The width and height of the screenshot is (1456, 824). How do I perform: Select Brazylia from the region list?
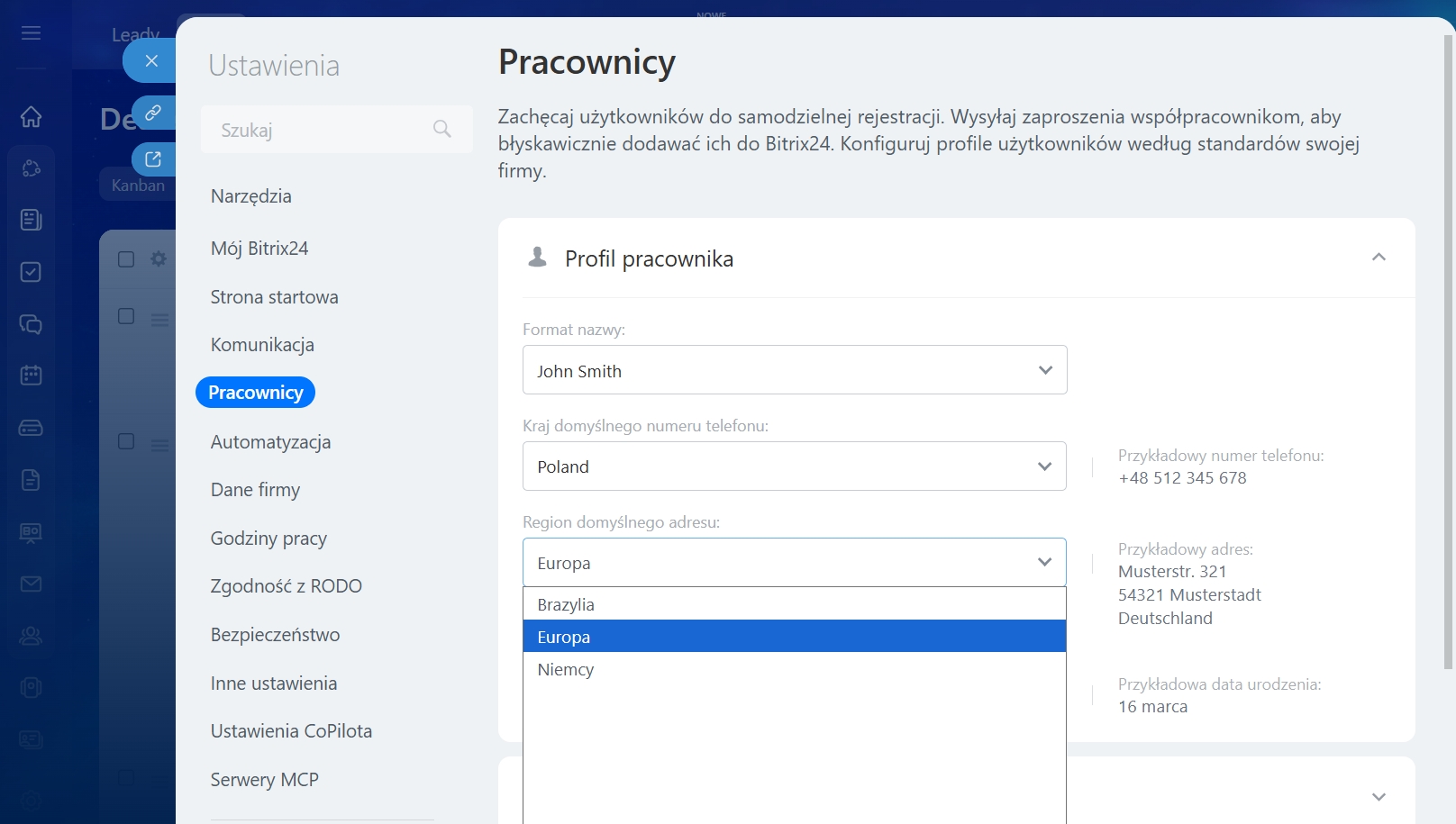point(566,604)
